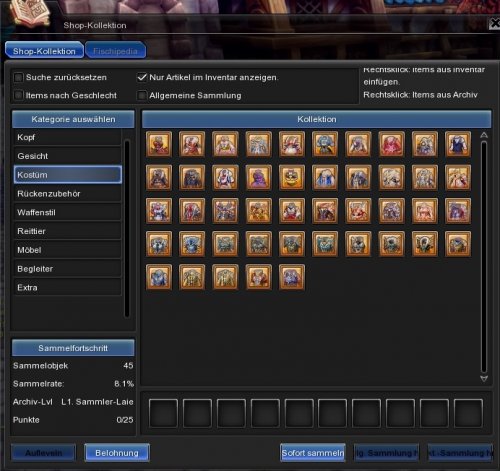Select the second costume icon in row one
Viewport: 500px width, 471px height.
click(x=192, y=144)
